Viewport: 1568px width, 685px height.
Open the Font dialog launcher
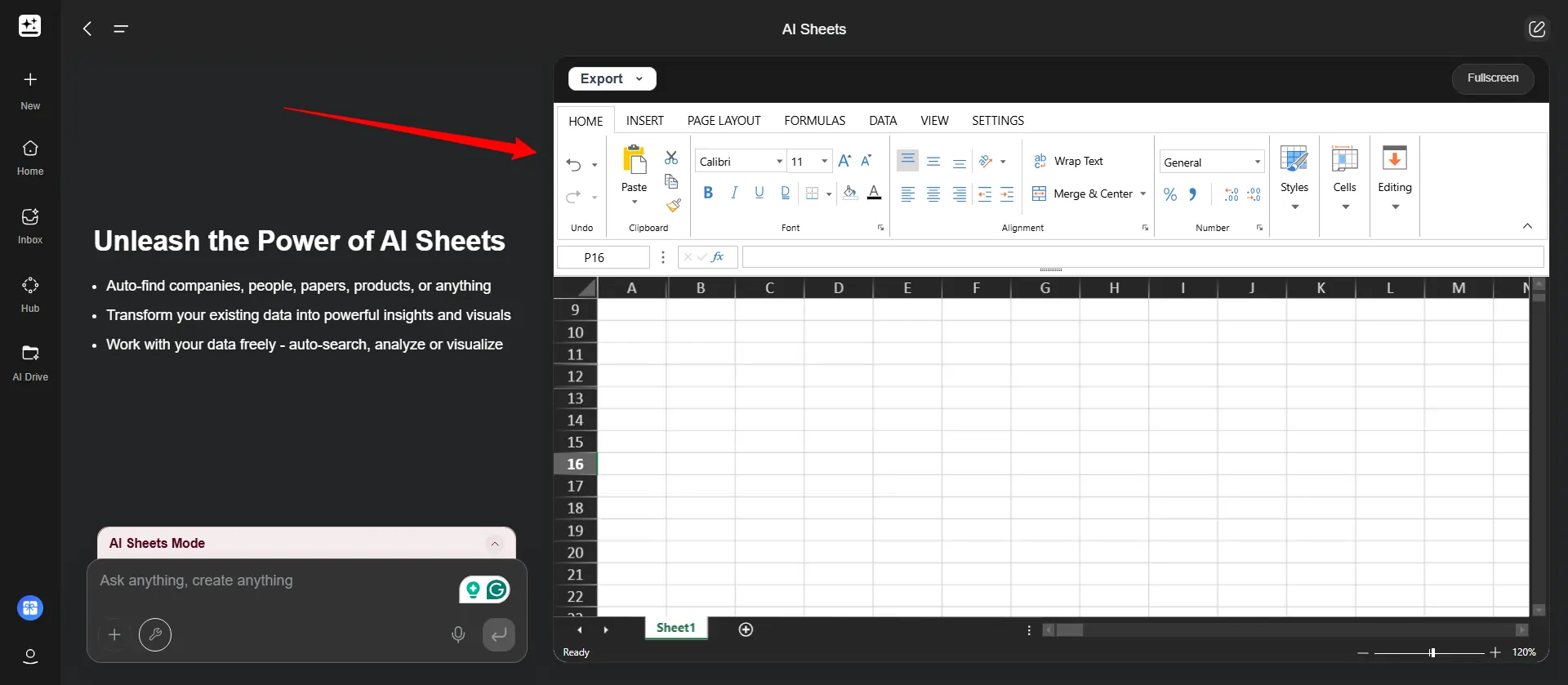pyautogui.click(x=880, y=228)
